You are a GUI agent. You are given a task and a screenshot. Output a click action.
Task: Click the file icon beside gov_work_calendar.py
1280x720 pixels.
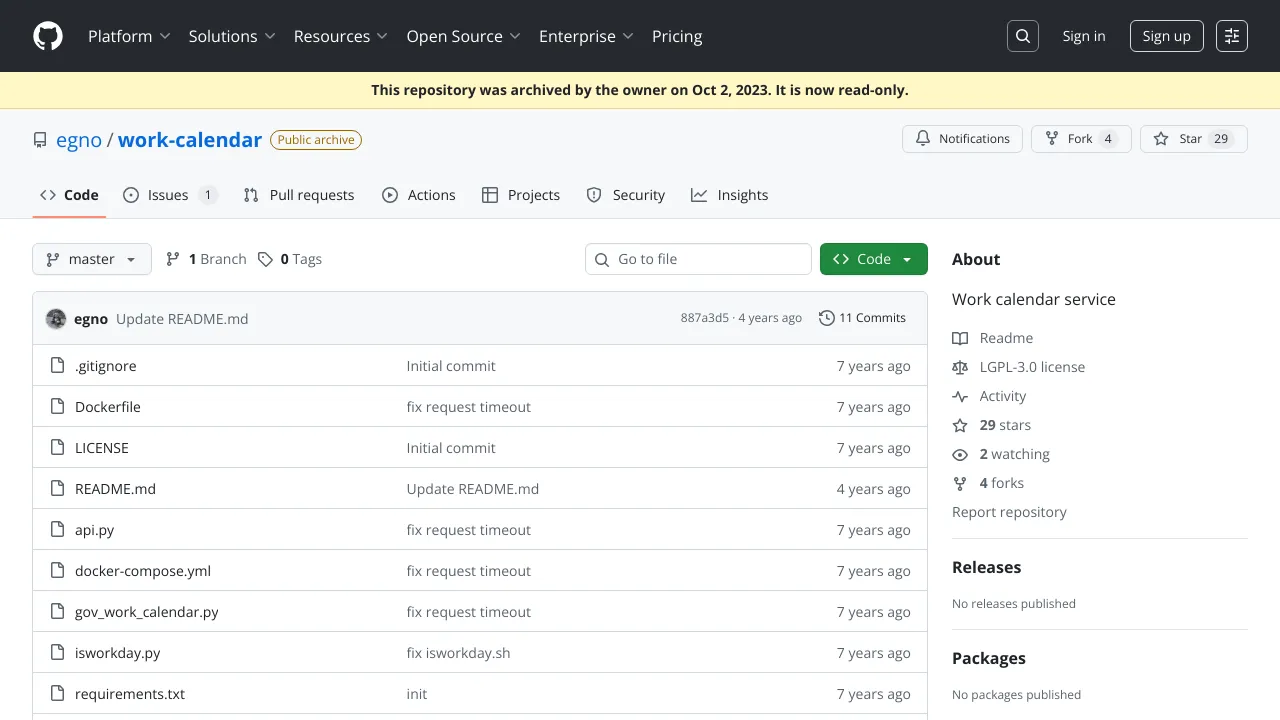(57, 612)
